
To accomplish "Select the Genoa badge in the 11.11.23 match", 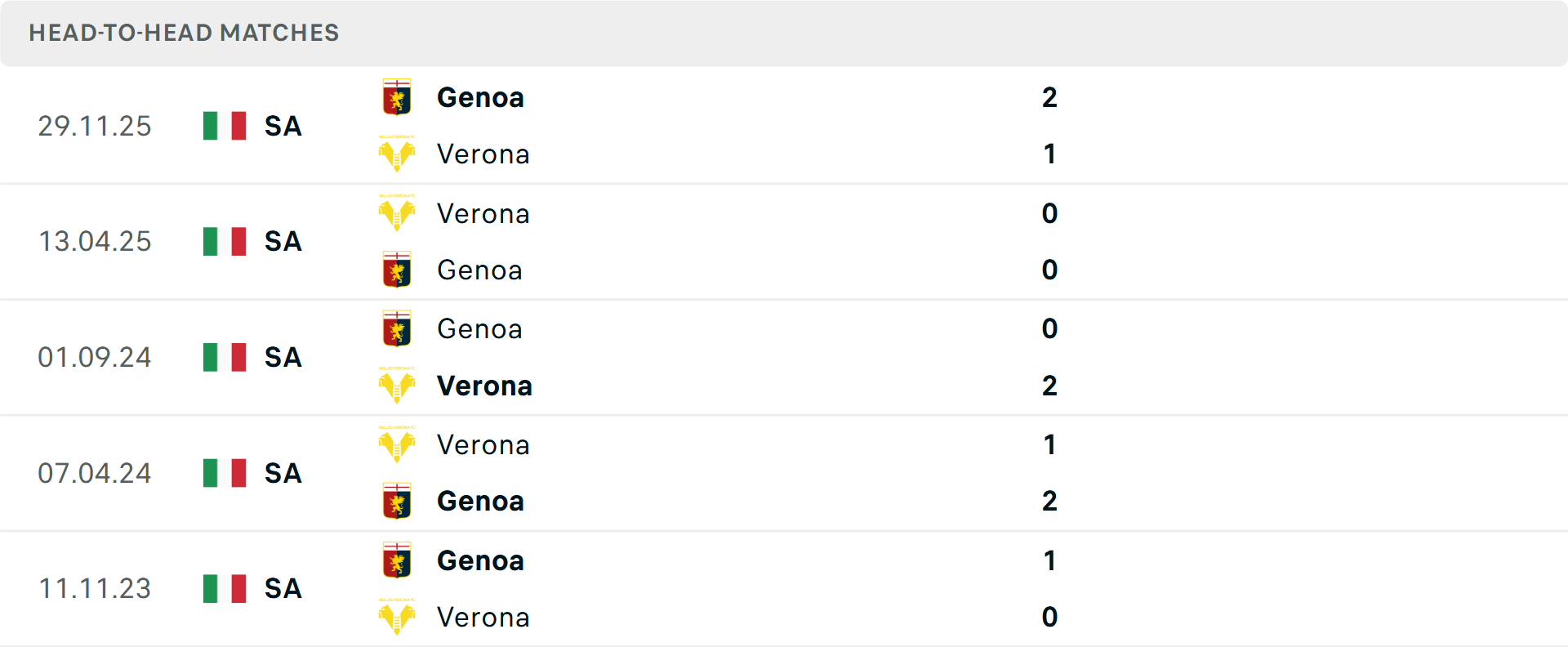I will 398,561.
